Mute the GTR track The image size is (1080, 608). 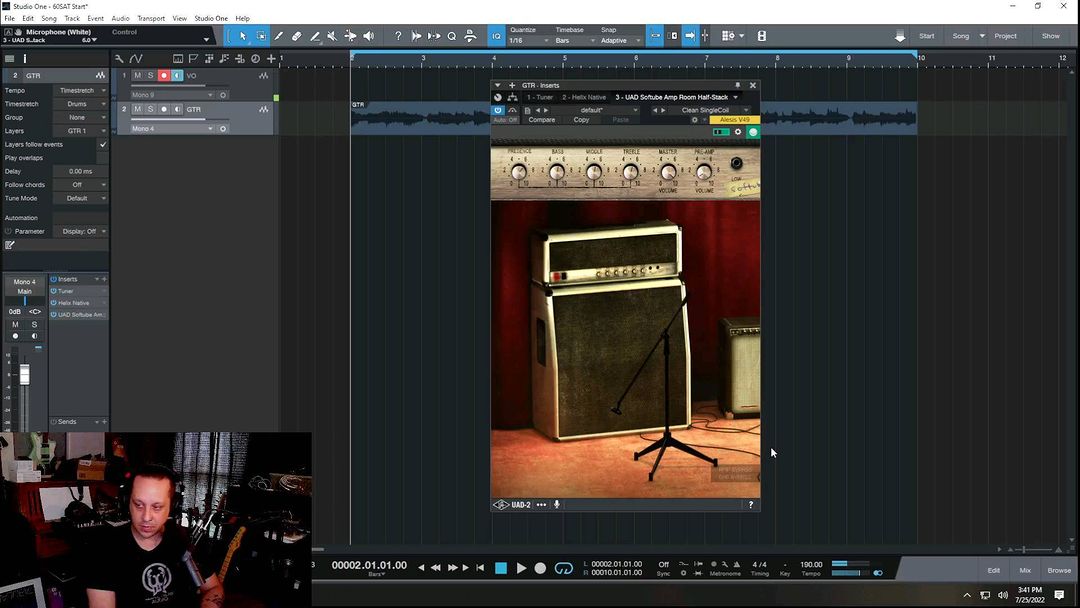pos(138,109)
